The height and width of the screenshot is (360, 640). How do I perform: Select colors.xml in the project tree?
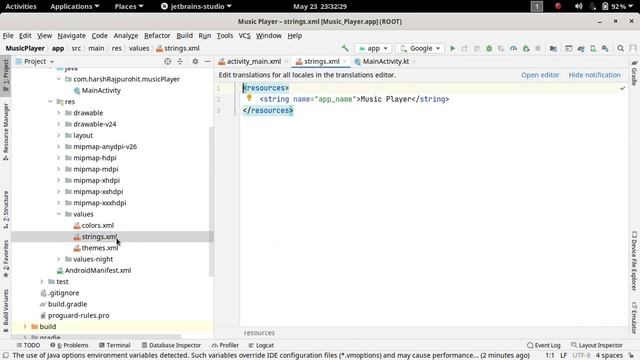(98, 225)
